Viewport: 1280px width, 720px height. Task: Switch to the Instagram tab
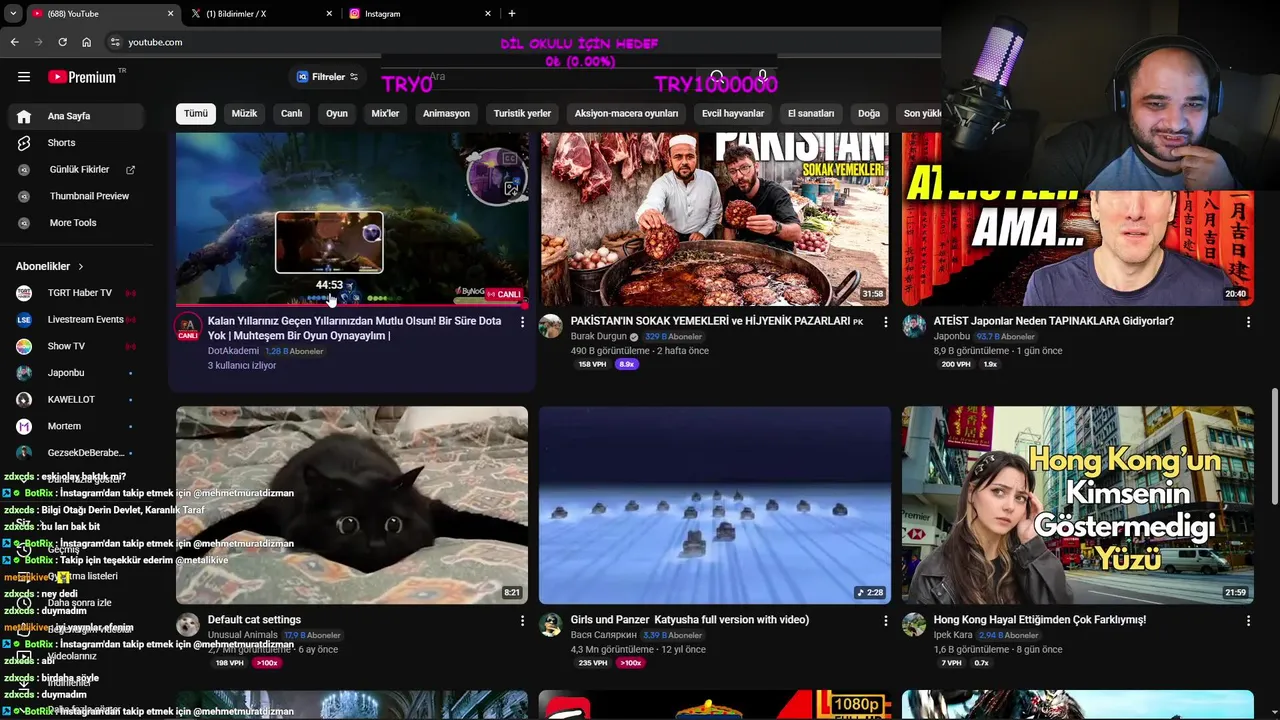click(x=420, y=14)
